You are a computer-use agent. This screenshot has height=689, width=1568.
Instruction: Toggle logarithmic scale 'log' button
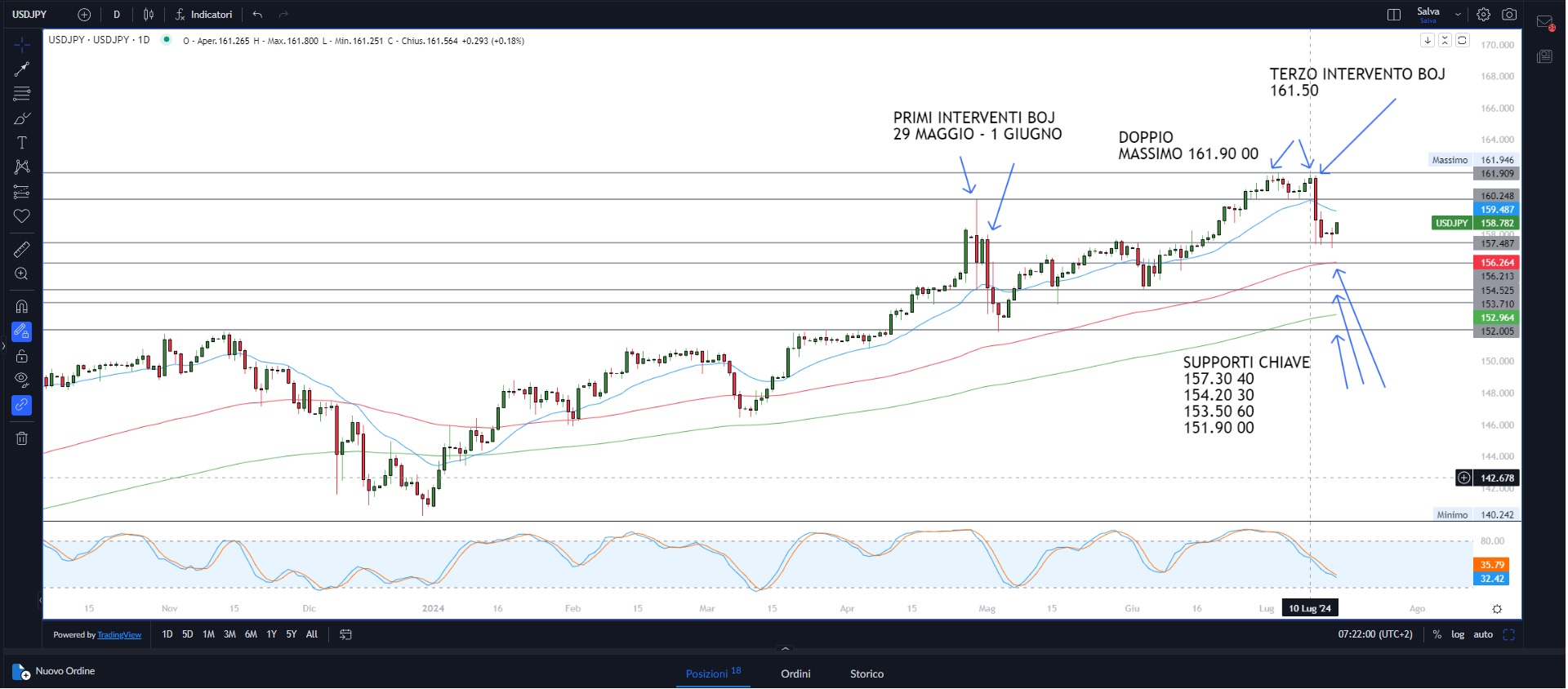click(x=1457, y=634)
